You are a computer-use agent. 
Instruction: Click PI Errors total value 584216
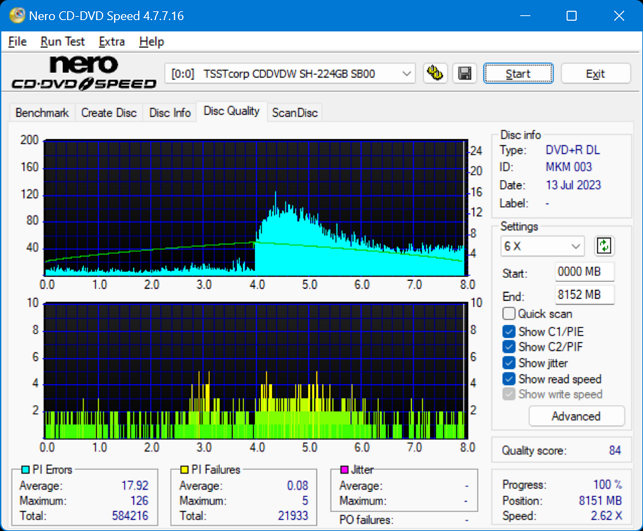click(x=130, y=515)
